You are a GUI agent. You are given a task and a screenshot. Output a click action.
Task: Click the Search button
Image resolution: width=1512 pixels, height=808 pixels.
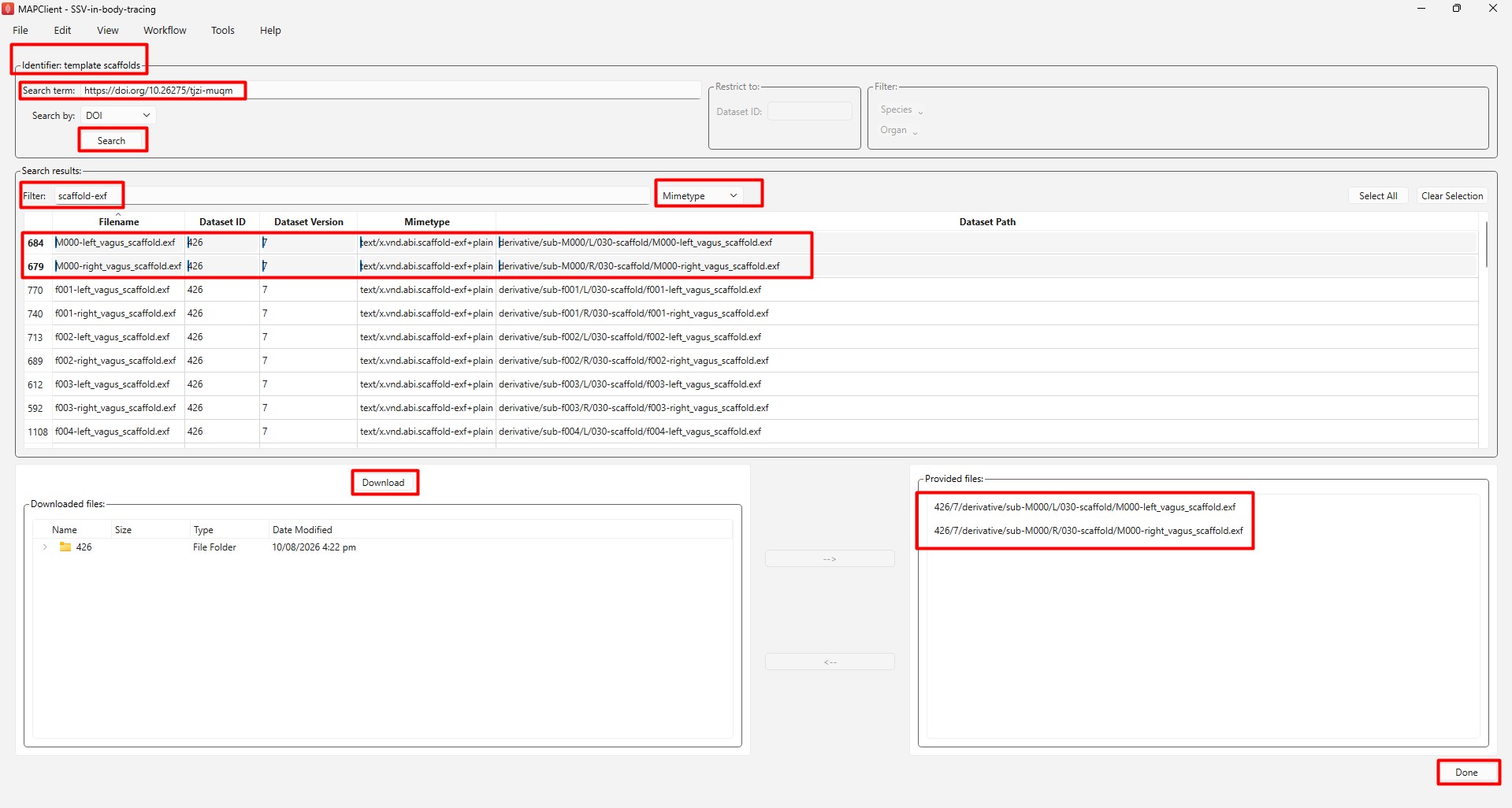(111, 140)
